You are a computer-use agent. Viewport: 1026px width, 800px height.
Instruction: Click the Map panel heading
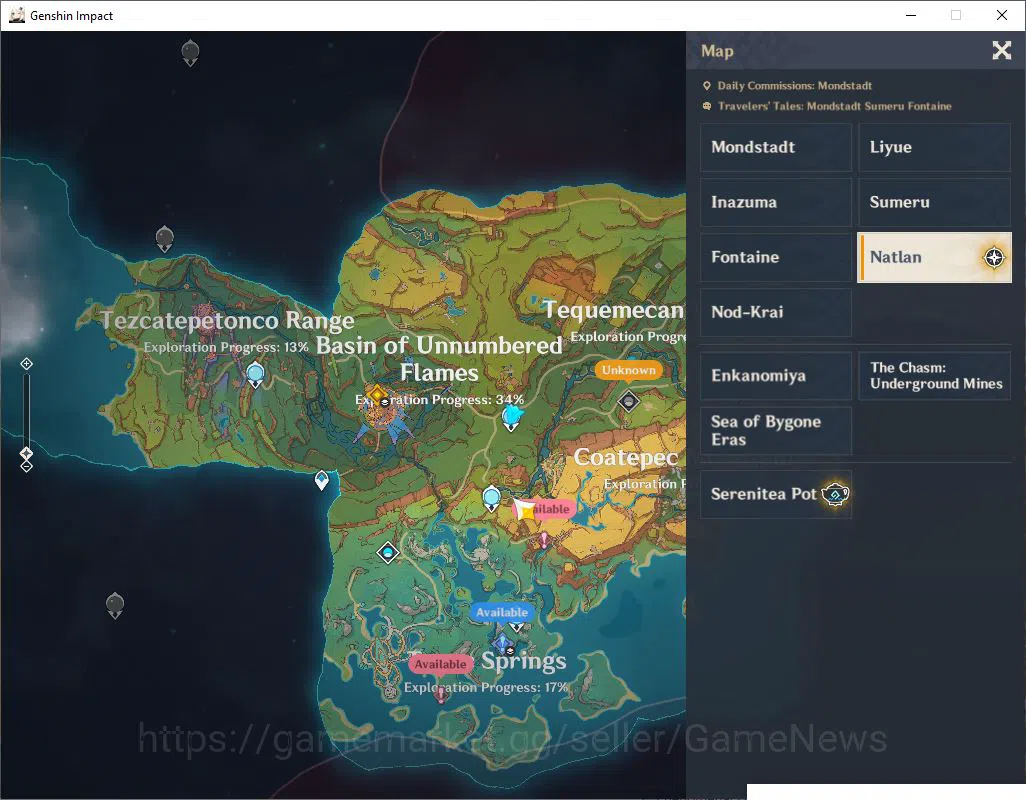[717, 51]
